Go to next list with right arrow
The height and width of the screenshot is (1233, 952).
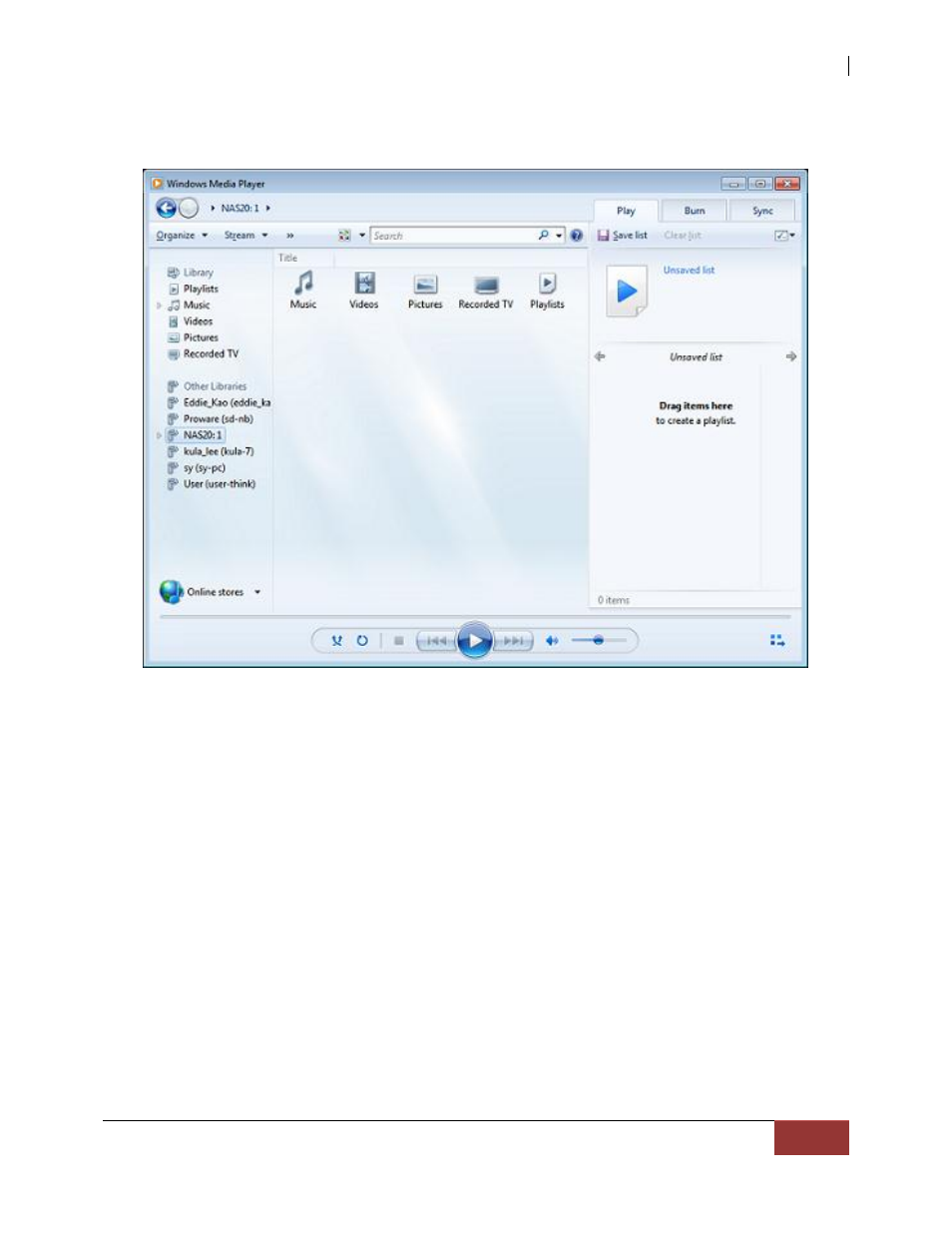(x=791, y=356)
